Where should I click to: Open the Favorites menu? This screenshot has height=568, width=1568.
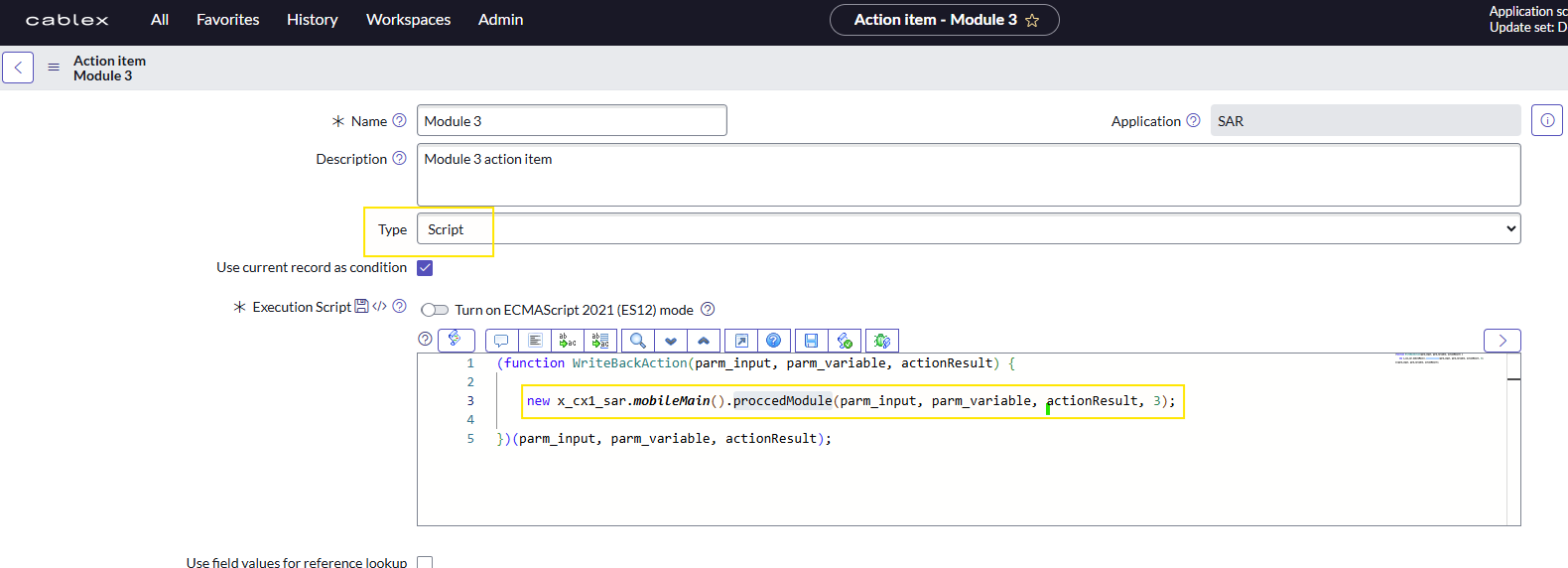click(x=227, y=20)
